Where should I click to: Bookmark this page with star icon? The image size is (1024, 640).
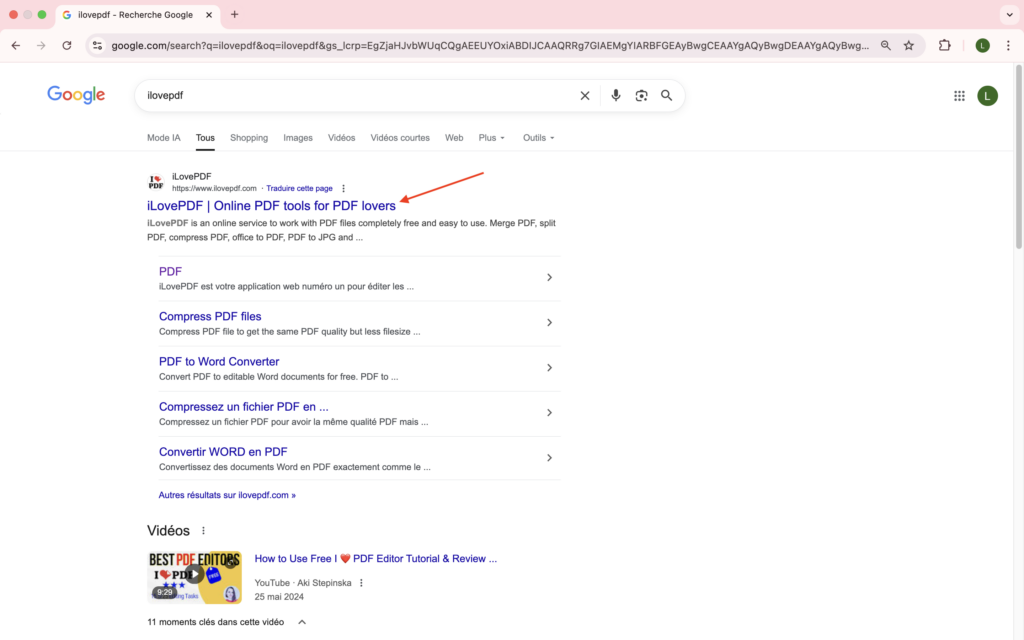(909, 45)
